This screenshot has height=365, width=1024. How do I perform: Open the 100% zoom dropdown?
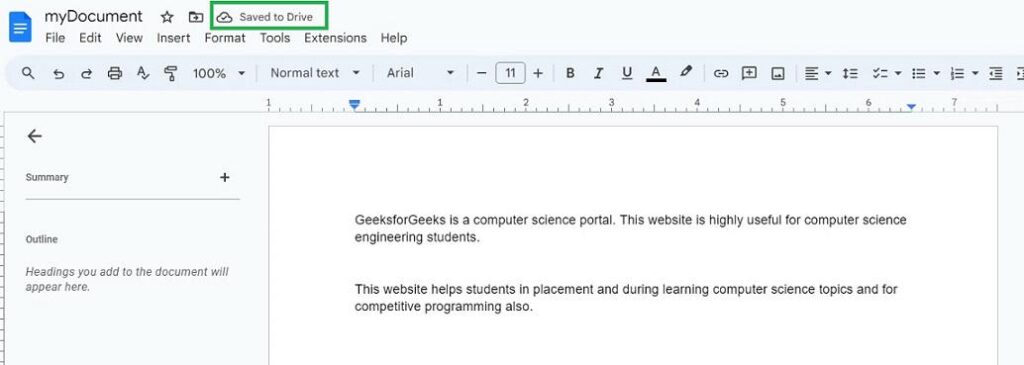click(219, 73)
